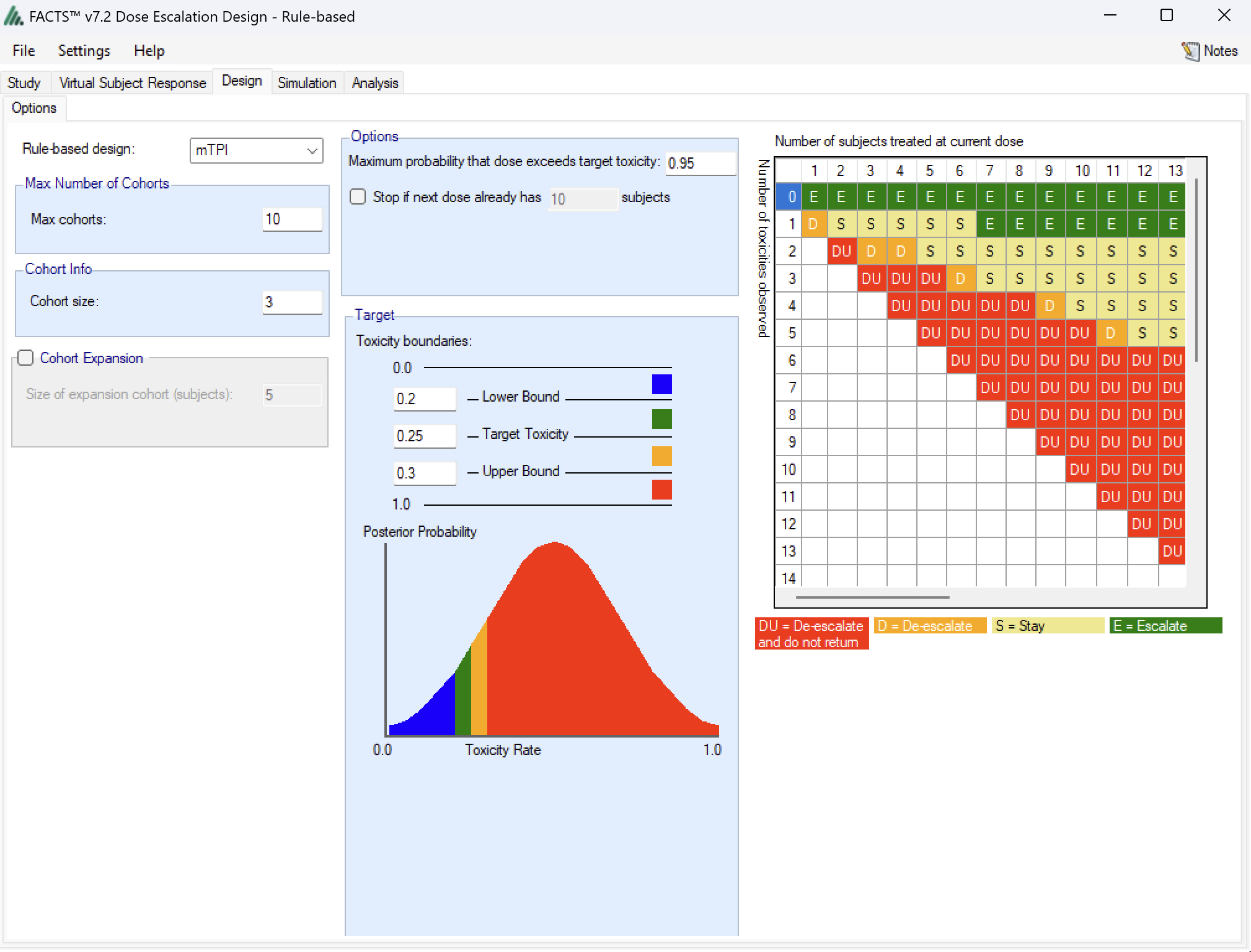Open the Help menu
This screenshot has height=952, width=1251.
tap(149, 51)
